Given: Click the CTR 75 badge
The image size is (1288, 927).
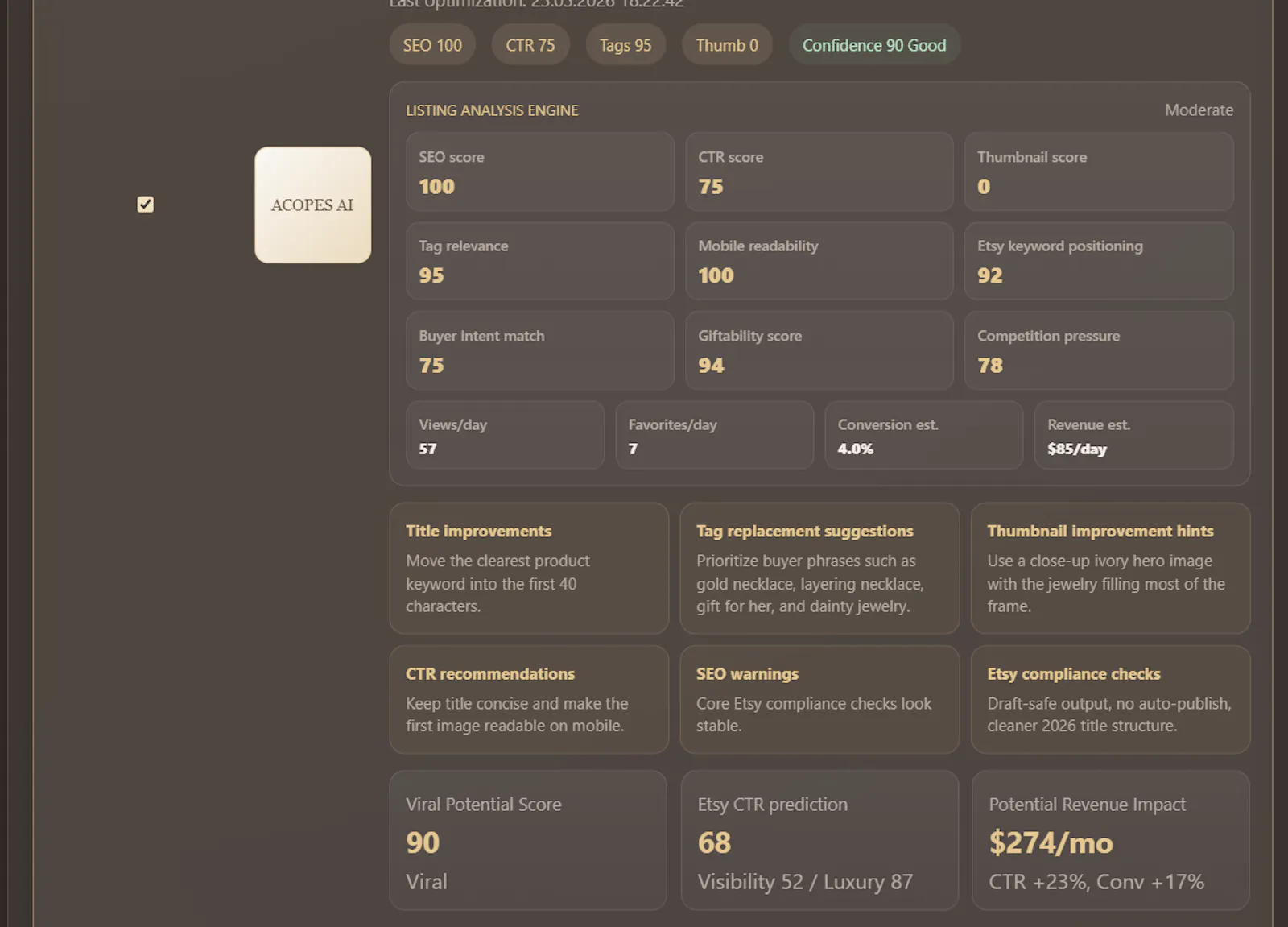Looking at the screenshot, I should click(530, 45).
